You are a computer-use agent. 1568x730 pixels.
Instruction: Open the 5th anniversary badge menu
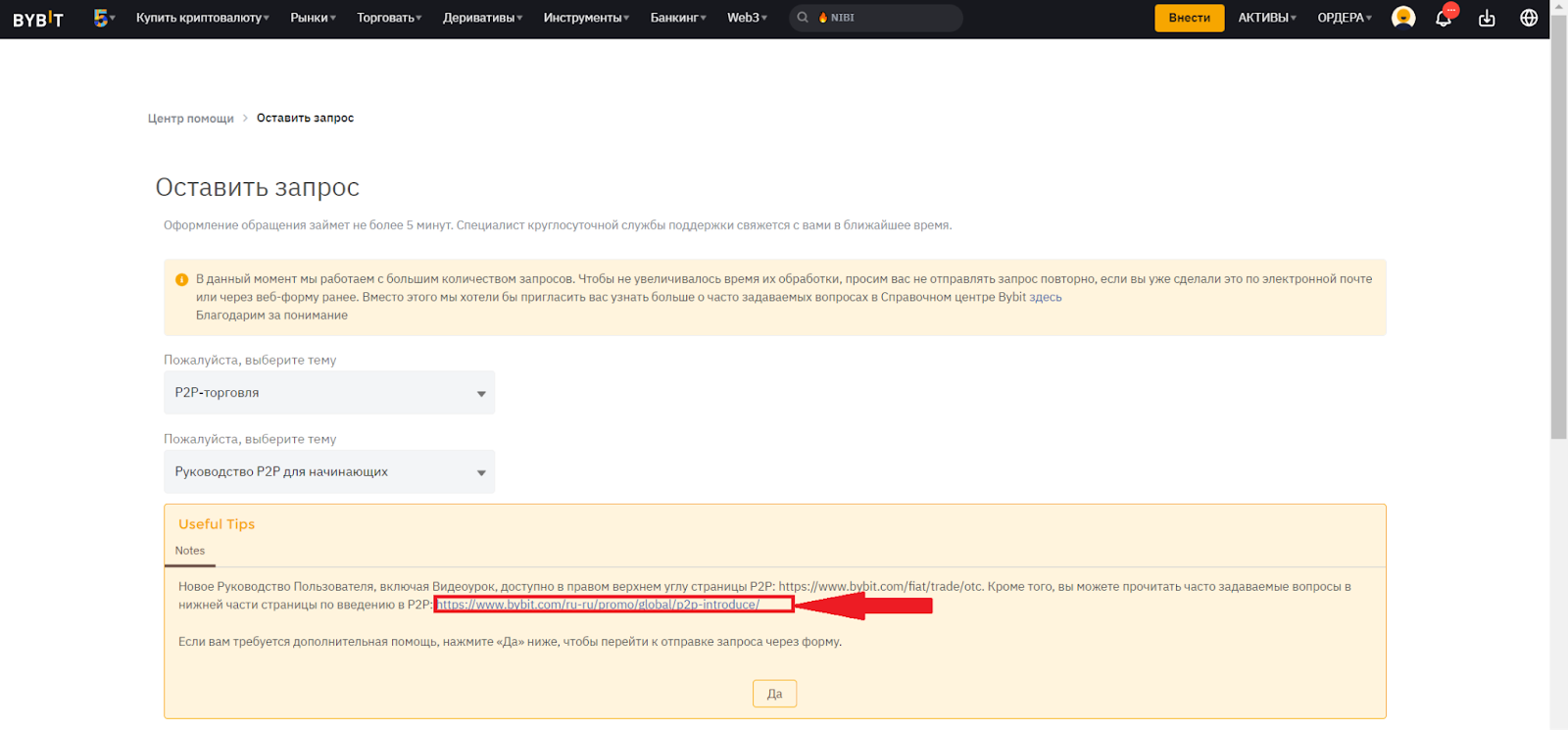[104, 18]
